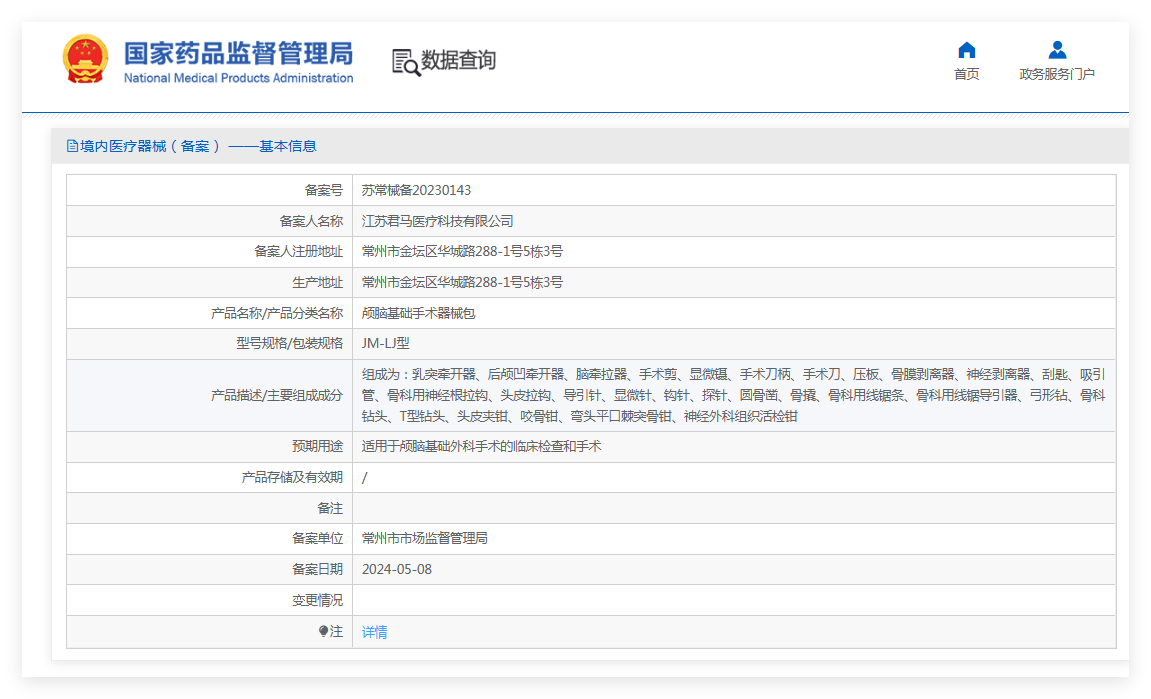The height and width of the screenshot is (699, 1151).
Task: Click National Medical Products Administration English text
Action: click(238, 78)
